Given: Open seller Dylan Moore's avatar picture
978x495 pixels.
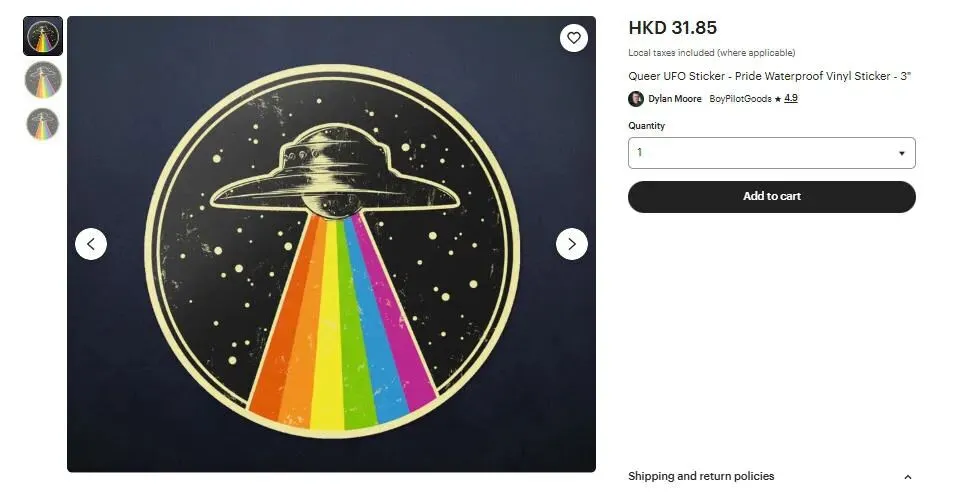Looking at the screenshot, I should (636, 99).
